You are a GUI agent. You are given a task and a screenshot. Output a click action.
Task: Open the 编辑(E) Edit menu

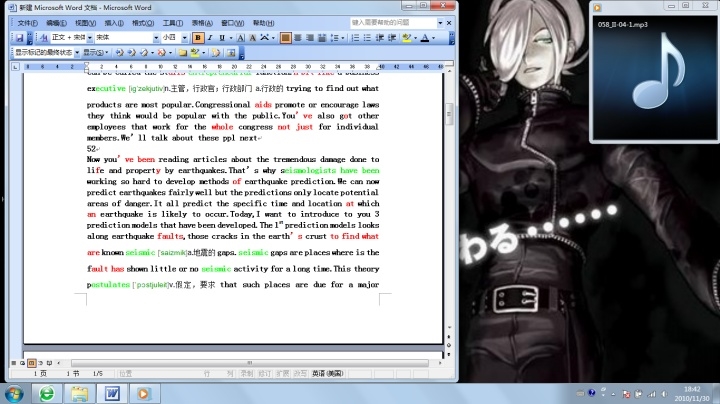coord(56,23)
